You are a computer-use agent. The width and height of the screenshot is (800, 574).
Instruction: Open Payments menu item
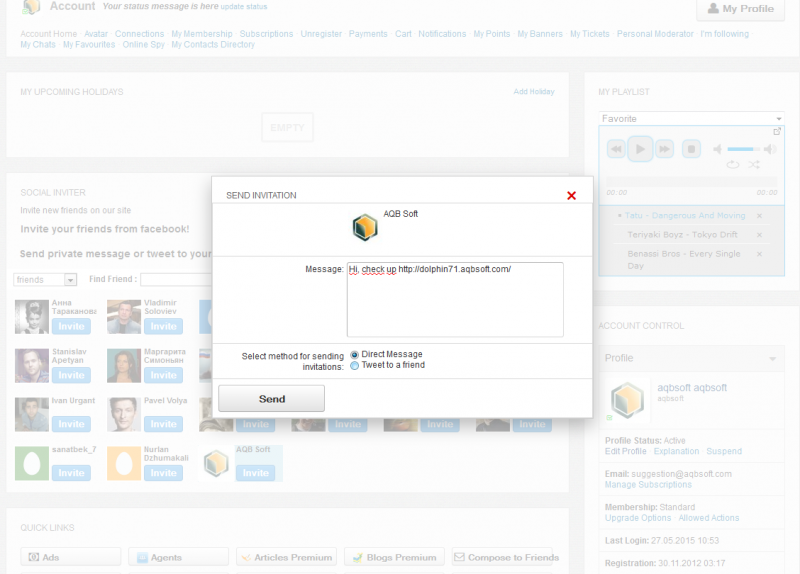coord(368,34)
